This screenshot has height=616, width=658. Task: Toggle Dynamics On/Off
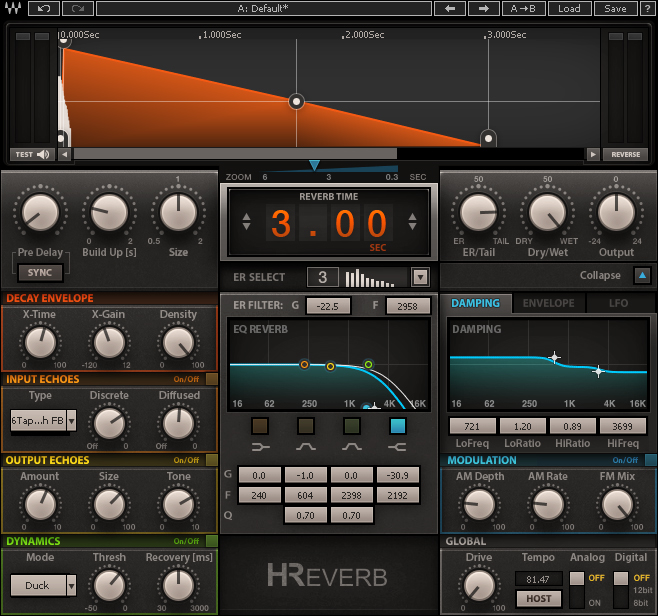point(212,541)
